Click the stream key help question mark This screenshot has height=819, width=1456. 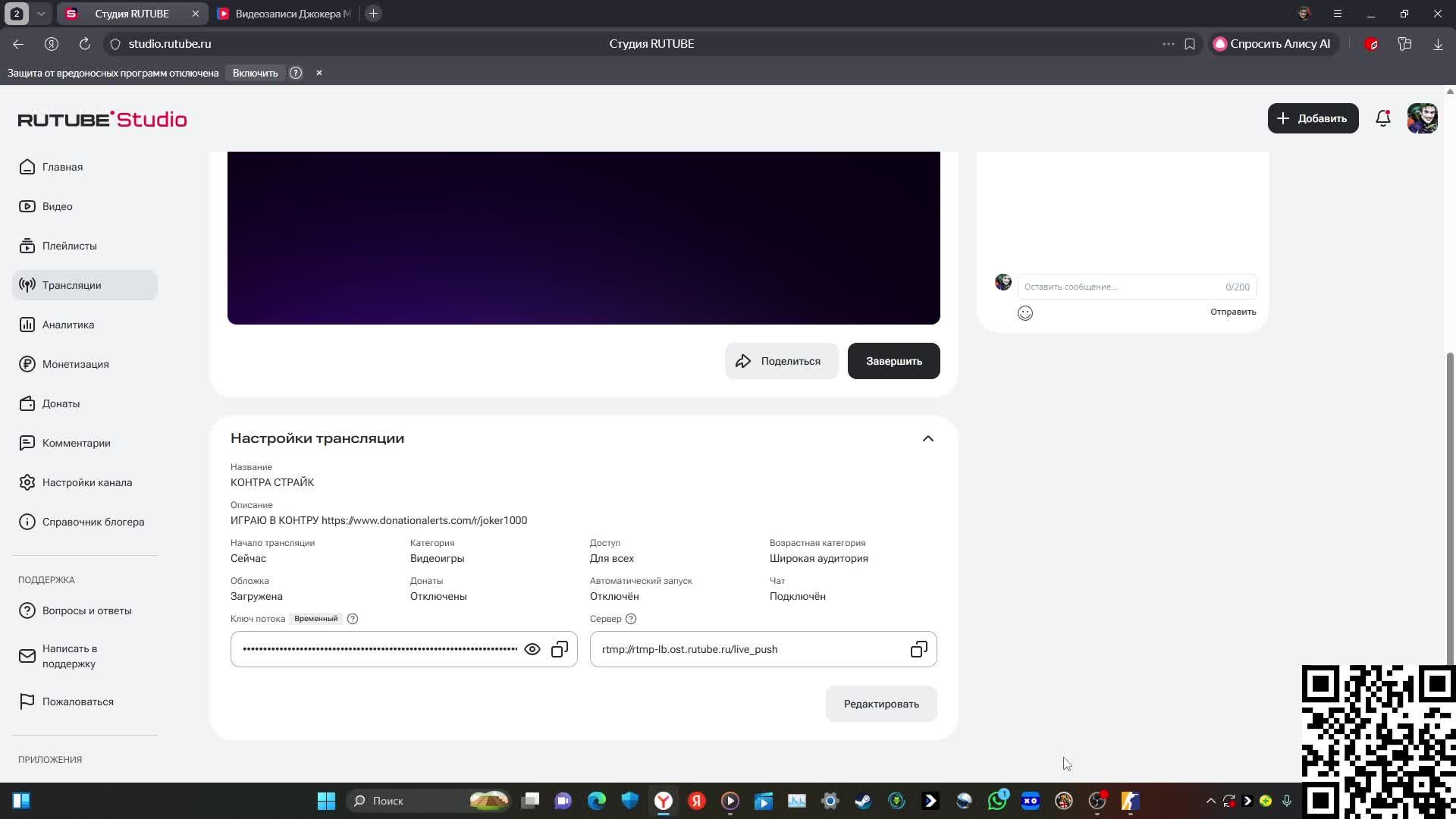tap(353, 619)
